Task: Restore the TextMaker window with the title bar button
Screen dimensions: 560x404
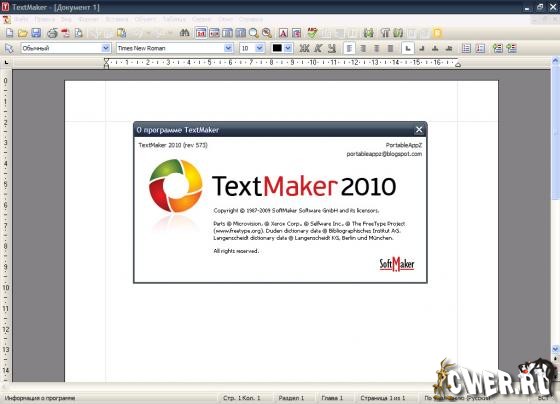Action: 540,7
